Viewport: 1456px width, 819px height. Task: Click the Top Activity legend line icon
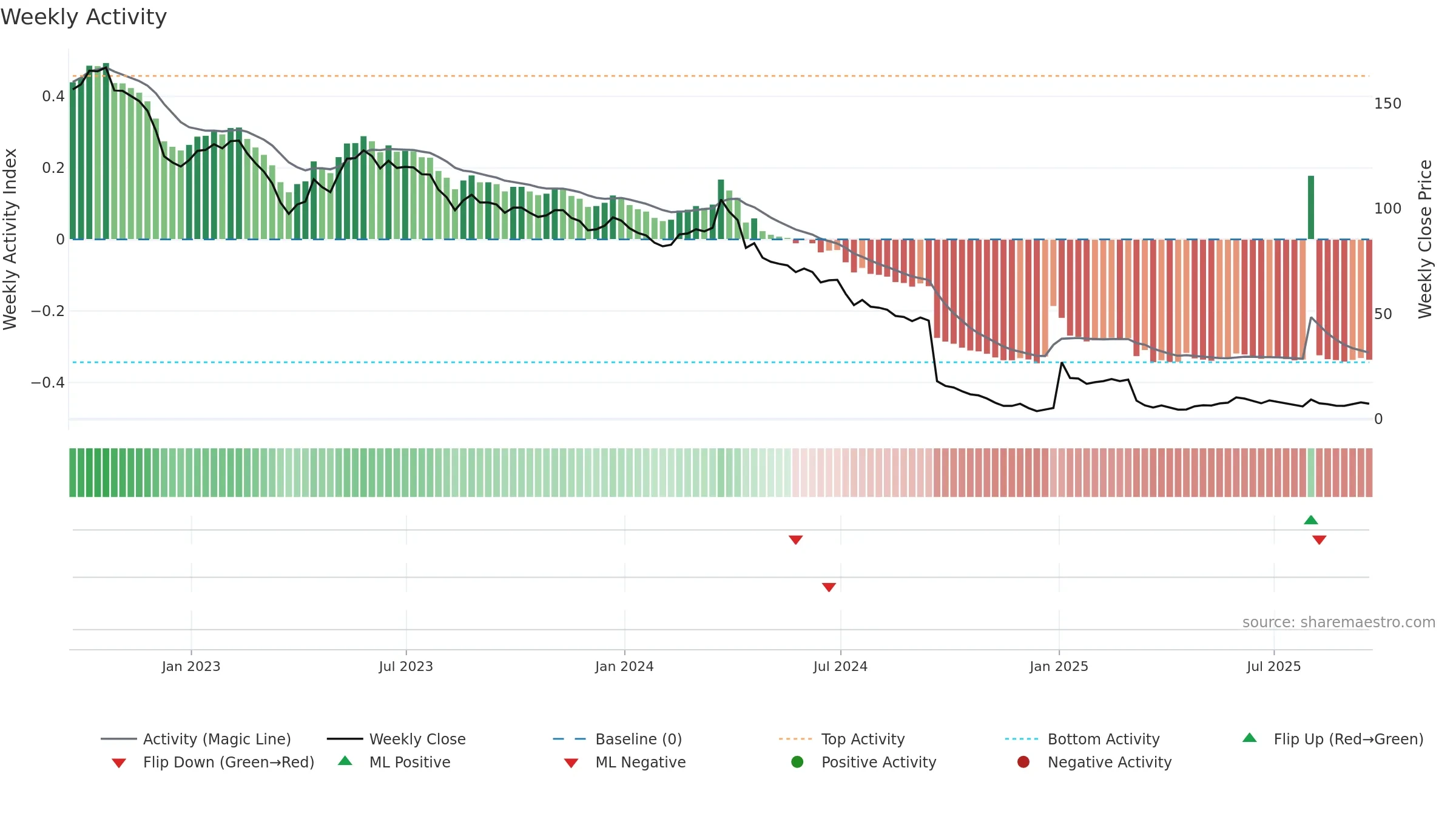coord(795,739)
